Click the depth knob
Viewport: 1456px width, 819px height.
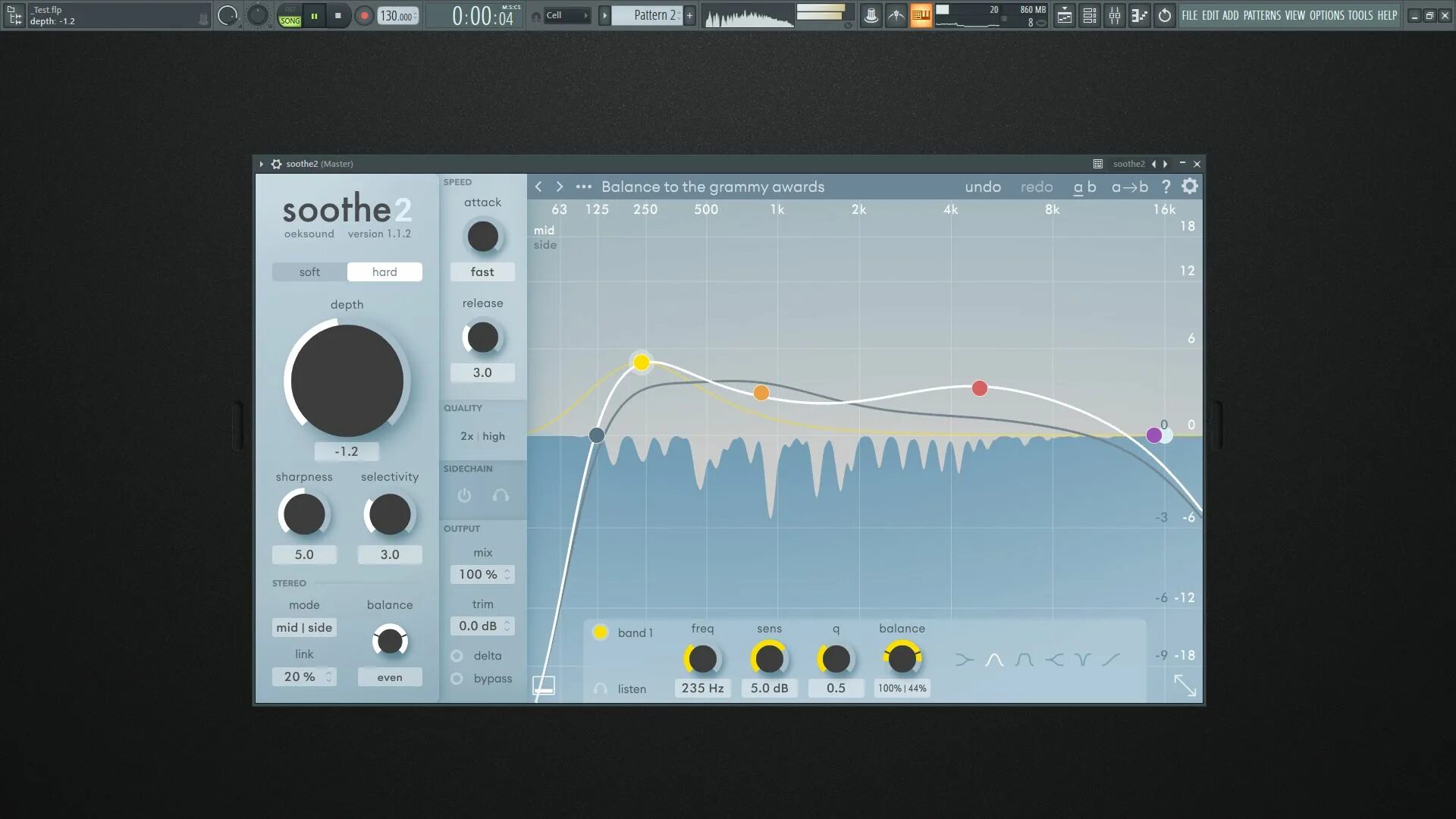point(347,381)
